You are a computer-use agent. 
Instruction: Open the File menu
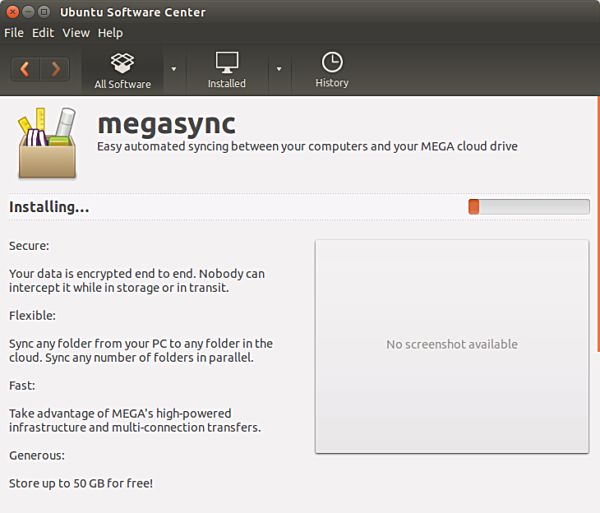tap(14, 33)
